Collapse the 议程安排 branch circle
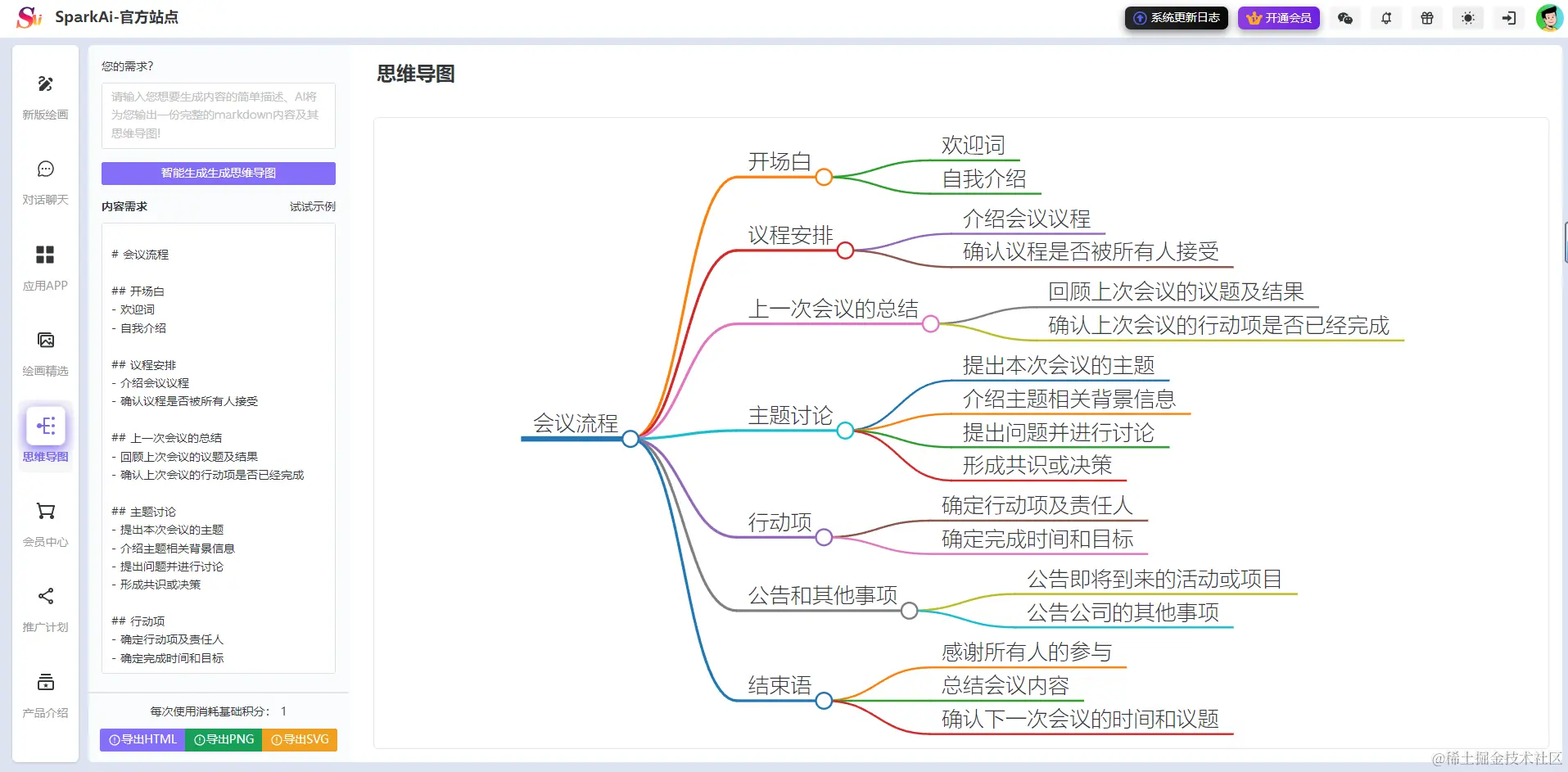The height and width of the screenshot is (772, 1568). coord(845,251)
